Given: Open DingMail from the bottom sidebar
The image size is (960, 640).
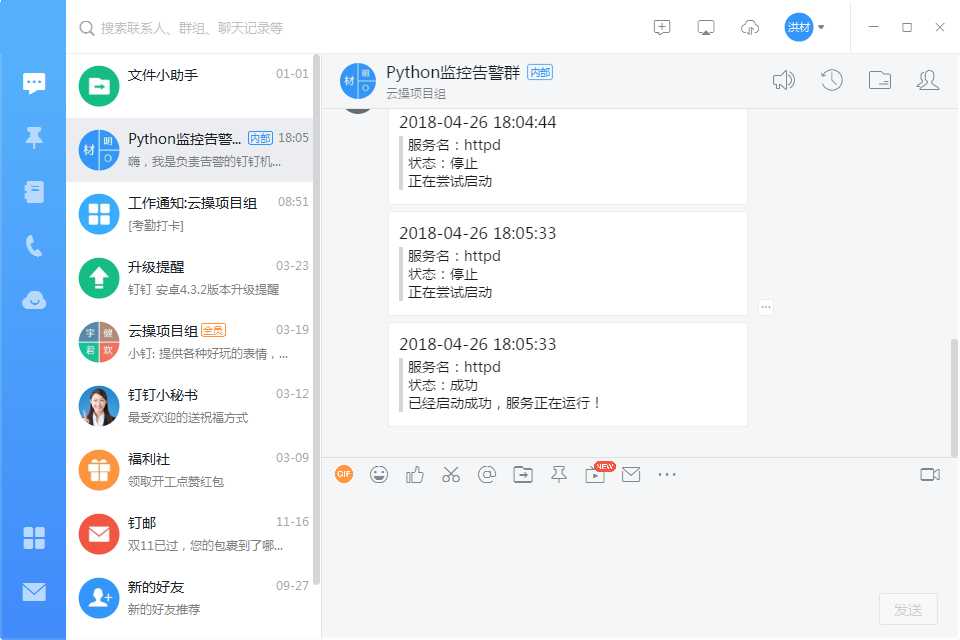Looking at the screenshot, I should point(33,592).
